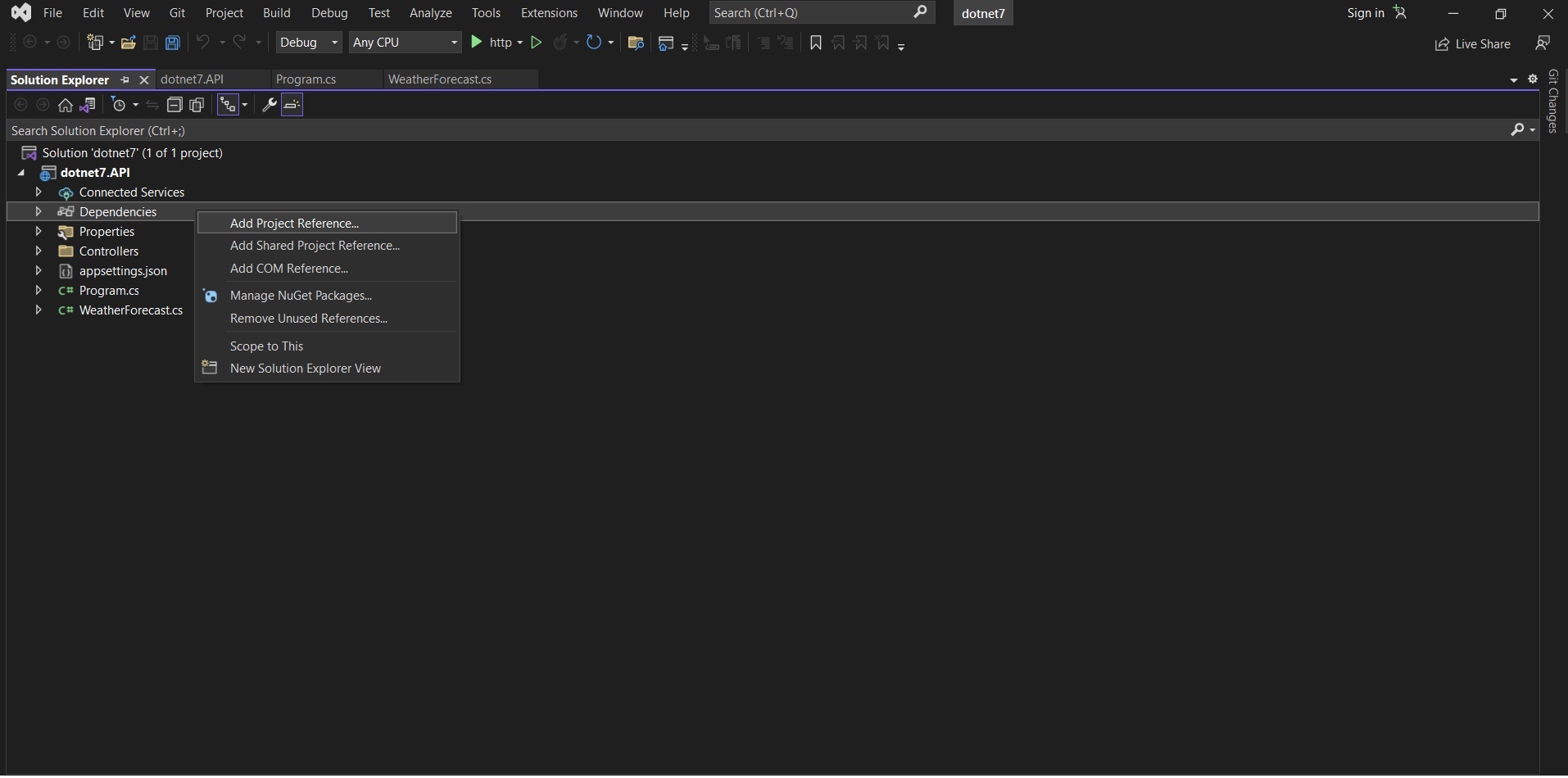The image size is (1568, 778).
Task: Collapse the dotnet7.API project node
Action: pyautogui.click(x=21, y=173)
